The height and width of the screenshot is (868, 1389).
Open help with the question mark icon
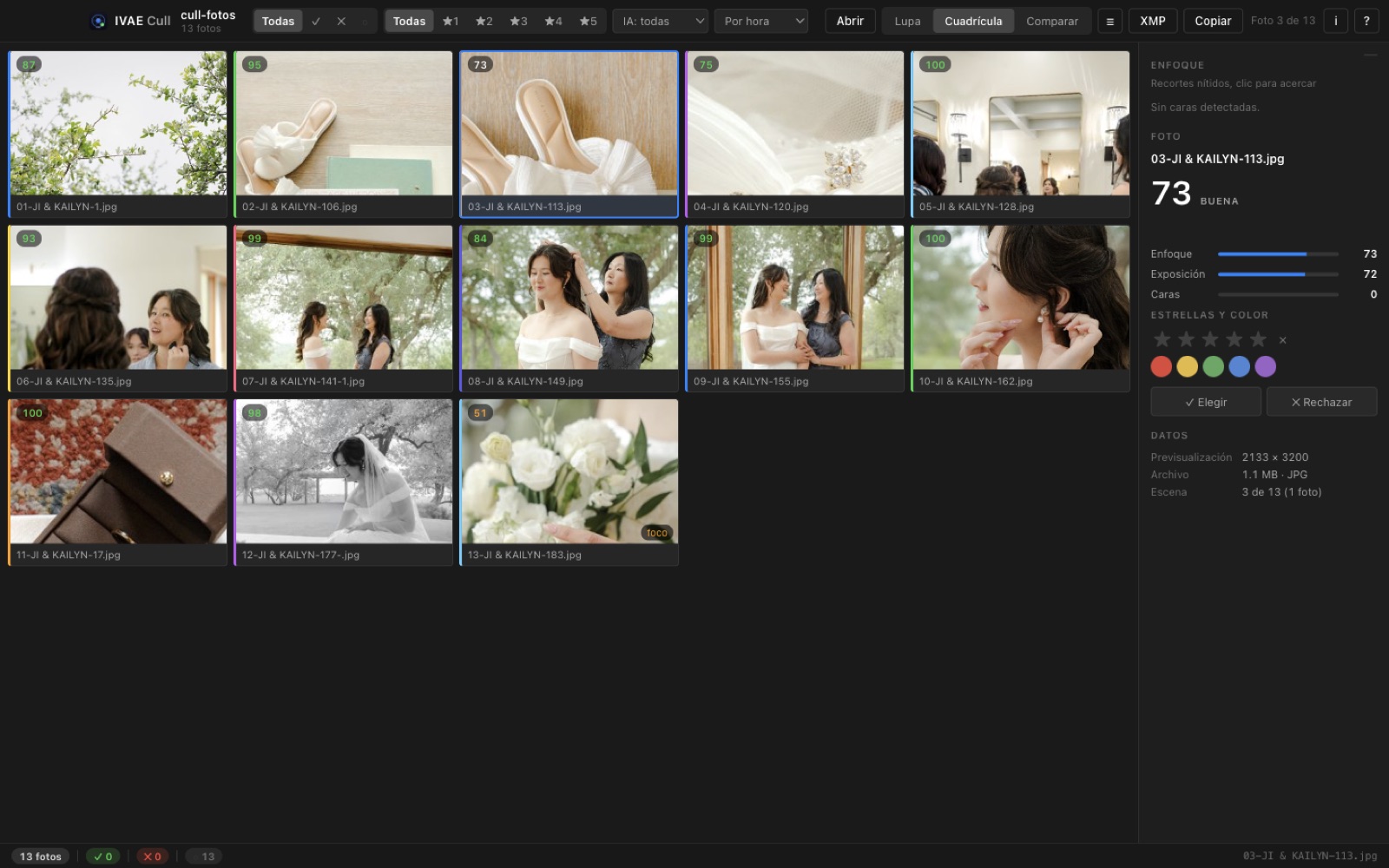tap(1366, 21)
